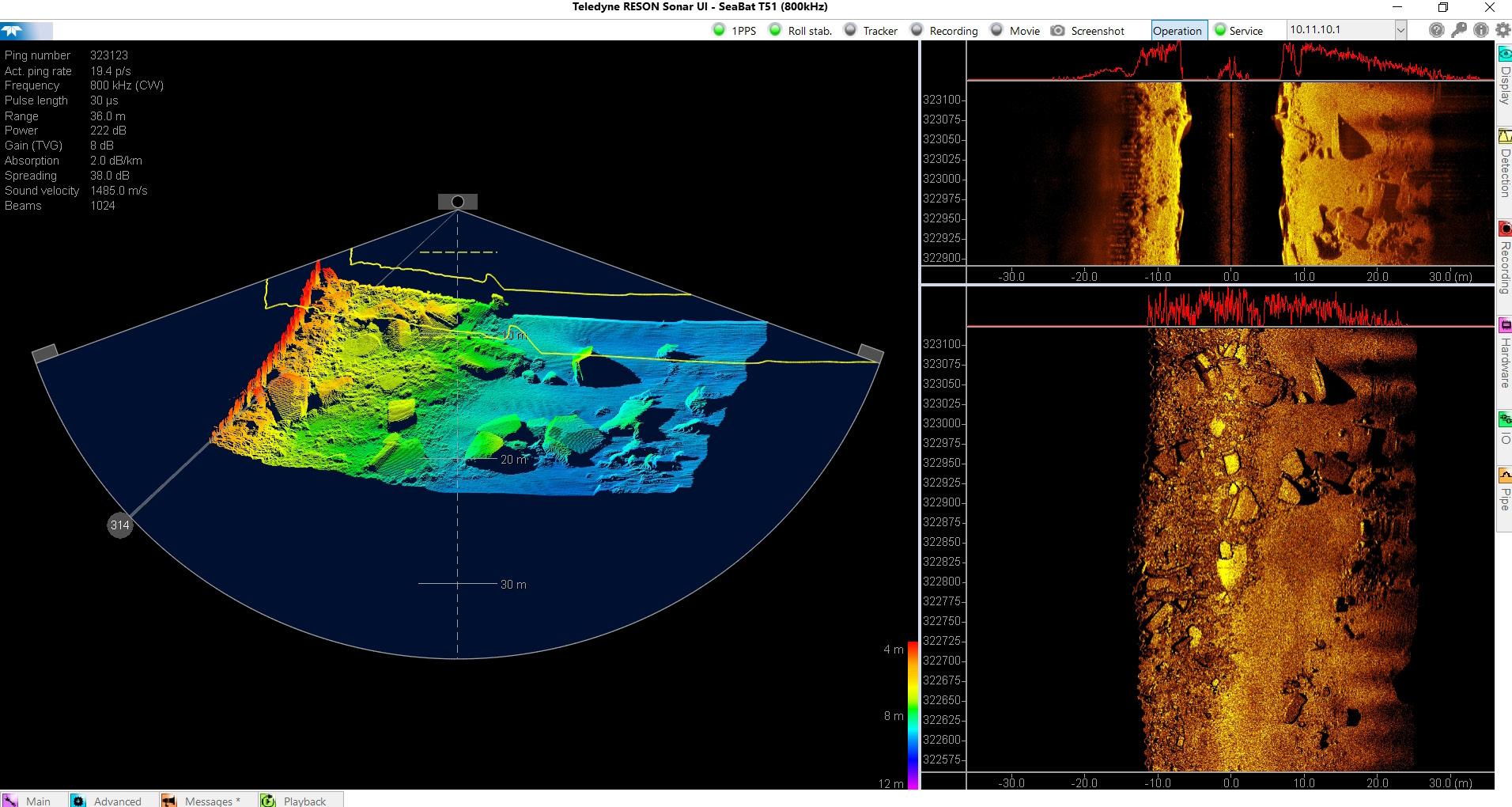Open the Recording side panel expander
Image resolution: width=1512 pixels, height=807 pixels.
click(1504, 258)
